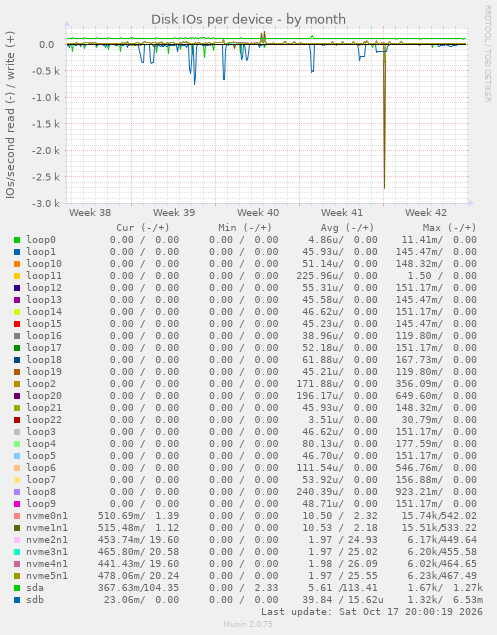
Task: Click the loop15 red legend swatch
Action: coord(17,324)
